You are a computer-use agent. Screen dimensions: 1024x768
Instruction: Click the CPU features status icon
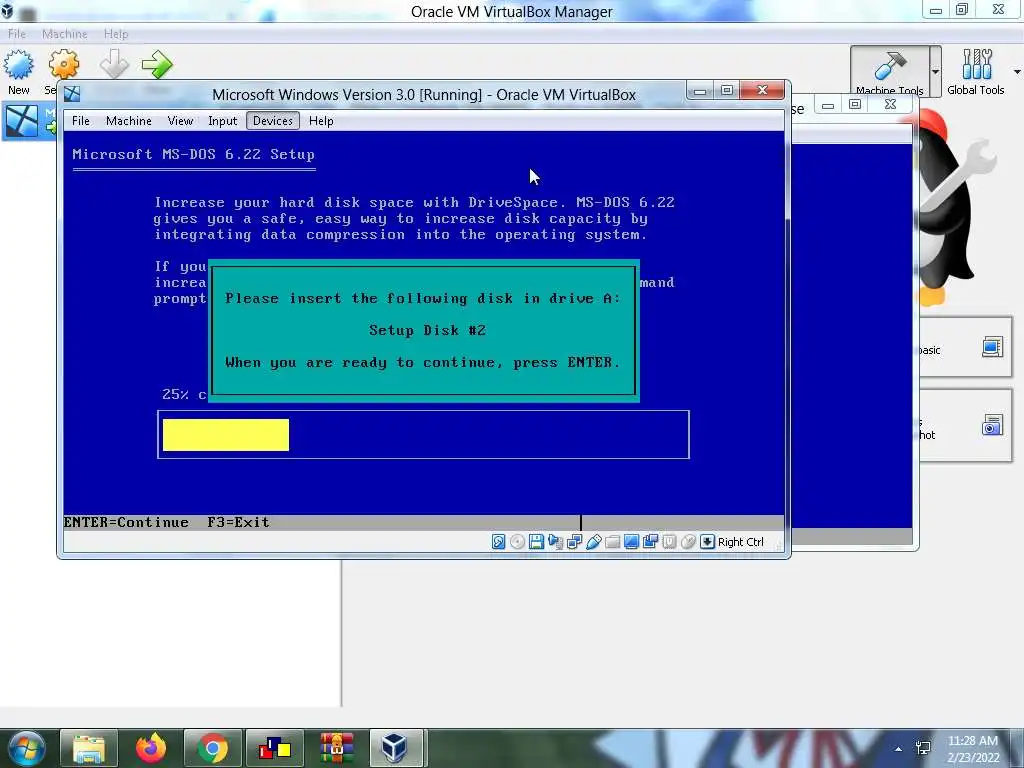pyautogui.click(x=669, y=541)
